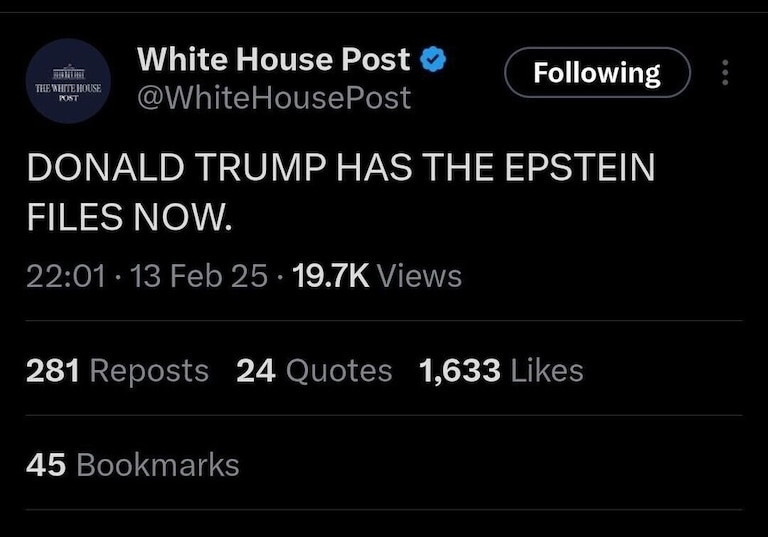768x537 pixels.
Task: Click THE WHITE HOUSE POST text in the avatar
Action: pos(69,90)
